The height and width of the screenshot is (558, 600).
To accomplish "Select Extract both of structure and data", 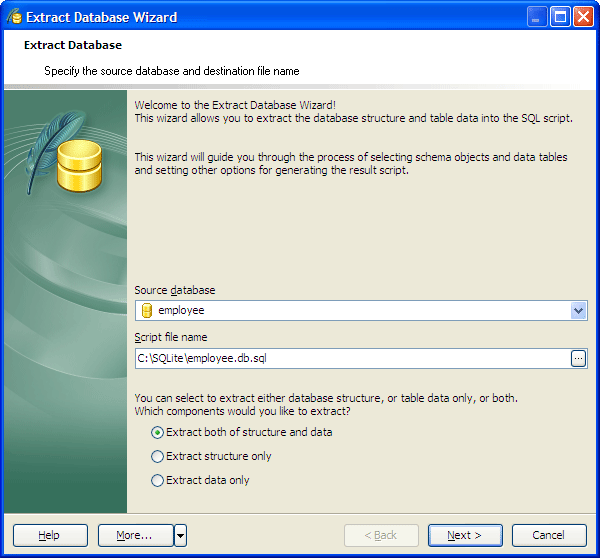I will [242, 432].
